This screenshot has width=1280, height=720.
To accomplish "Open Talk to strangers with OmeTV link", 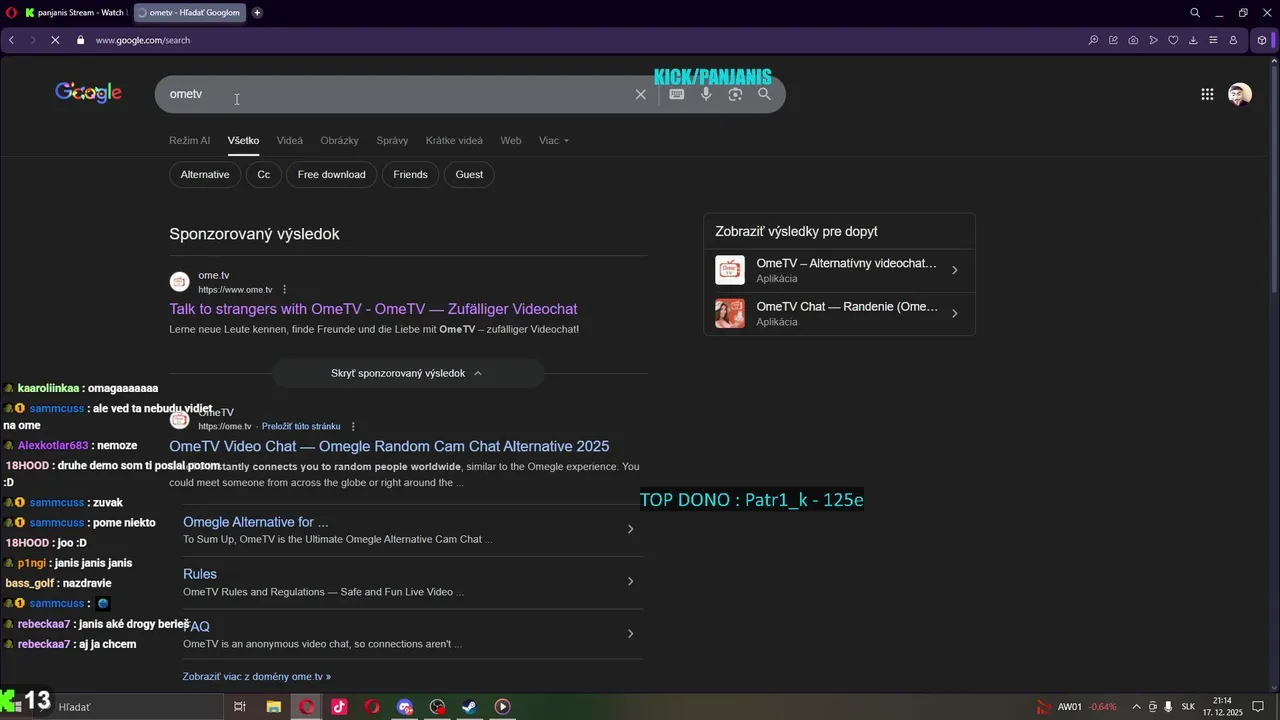I will point(373,309).
